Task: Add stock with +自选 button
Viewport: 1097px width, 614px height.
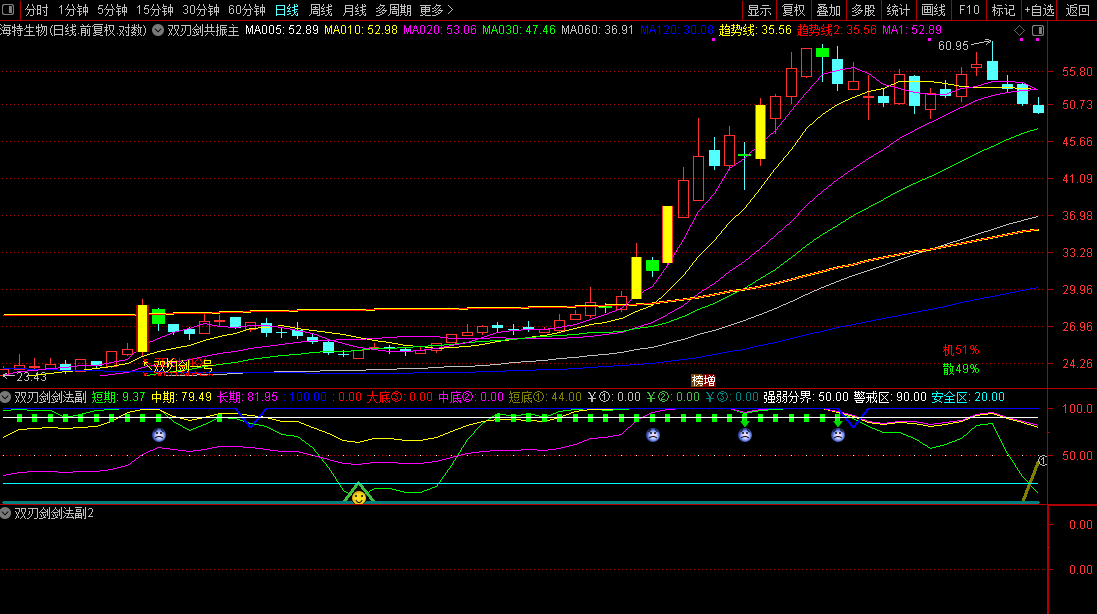Action: tap(1039, 10)
